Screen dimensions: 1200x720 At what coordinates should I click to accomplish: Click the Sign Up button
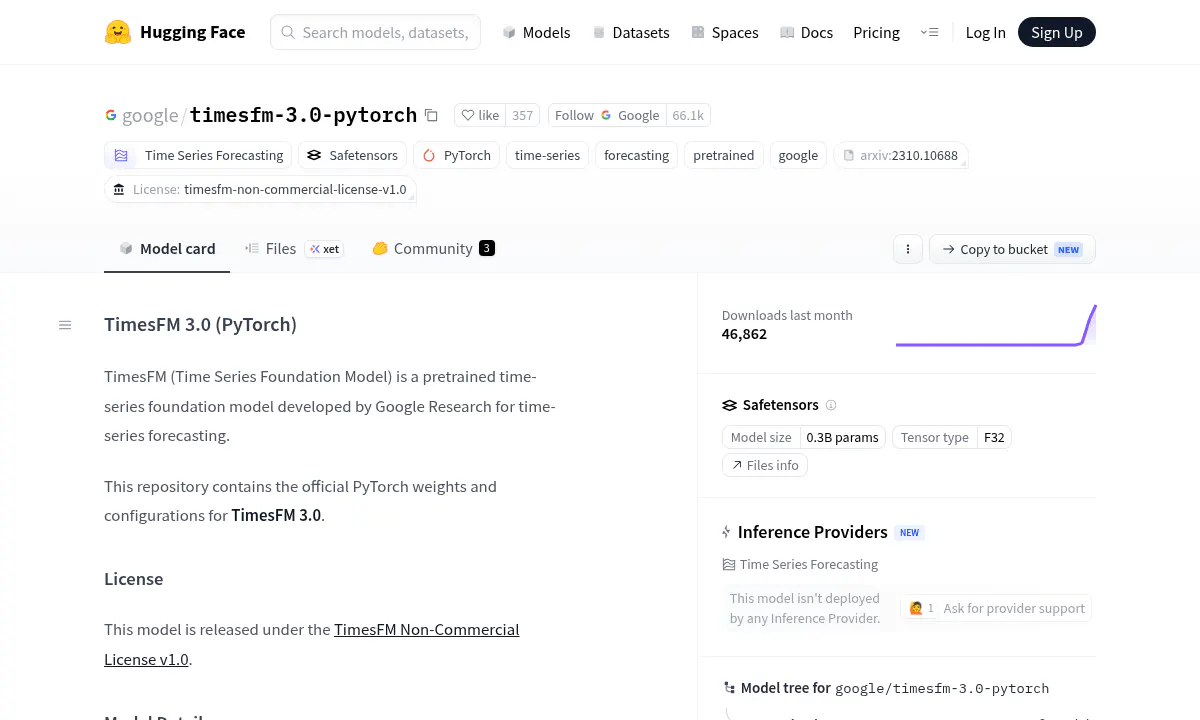1056,32
